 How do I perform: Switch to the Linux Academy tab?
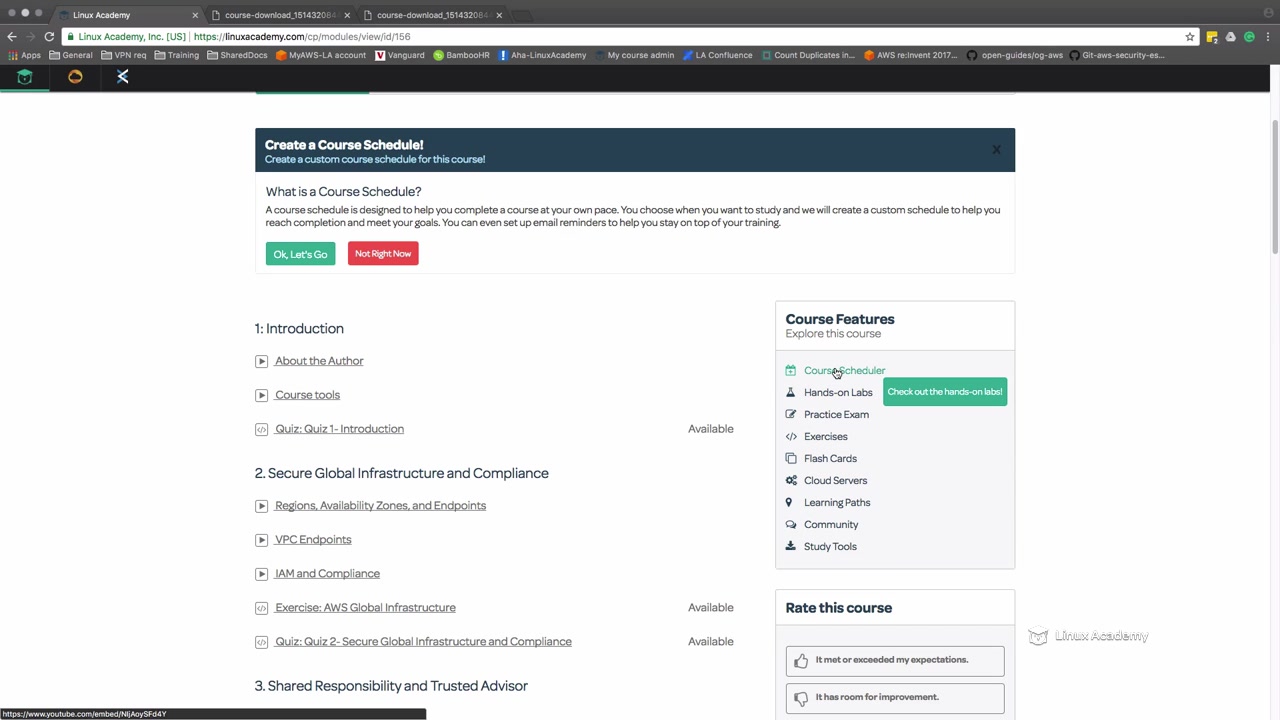pyautogui.click(x=128, y=15)
